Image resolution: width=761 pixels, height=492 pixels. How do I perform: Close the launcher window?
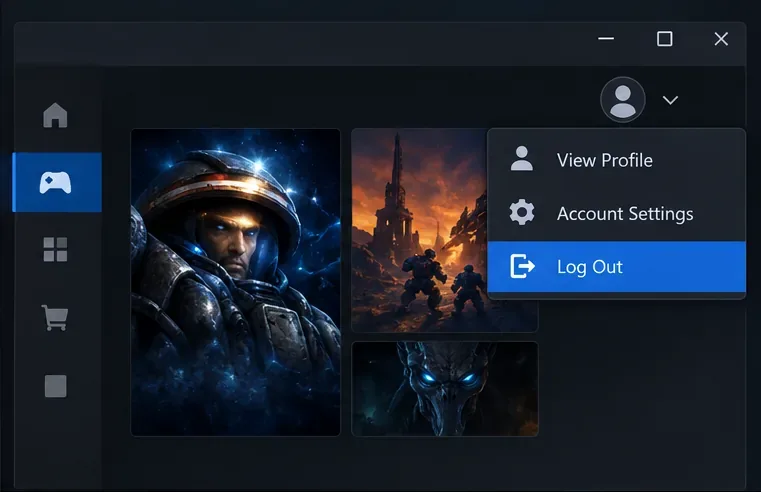pos(721,38)
